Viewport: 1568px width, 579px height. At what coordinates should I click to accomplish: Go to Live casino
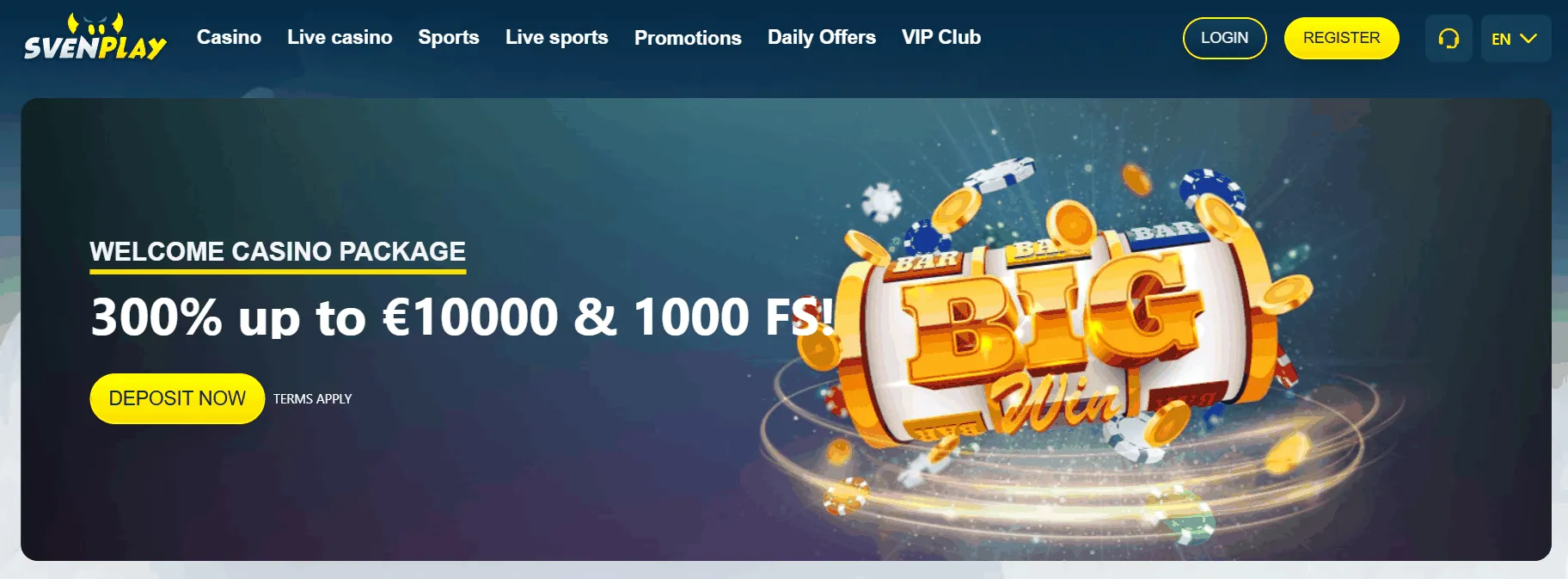[340, 37]
